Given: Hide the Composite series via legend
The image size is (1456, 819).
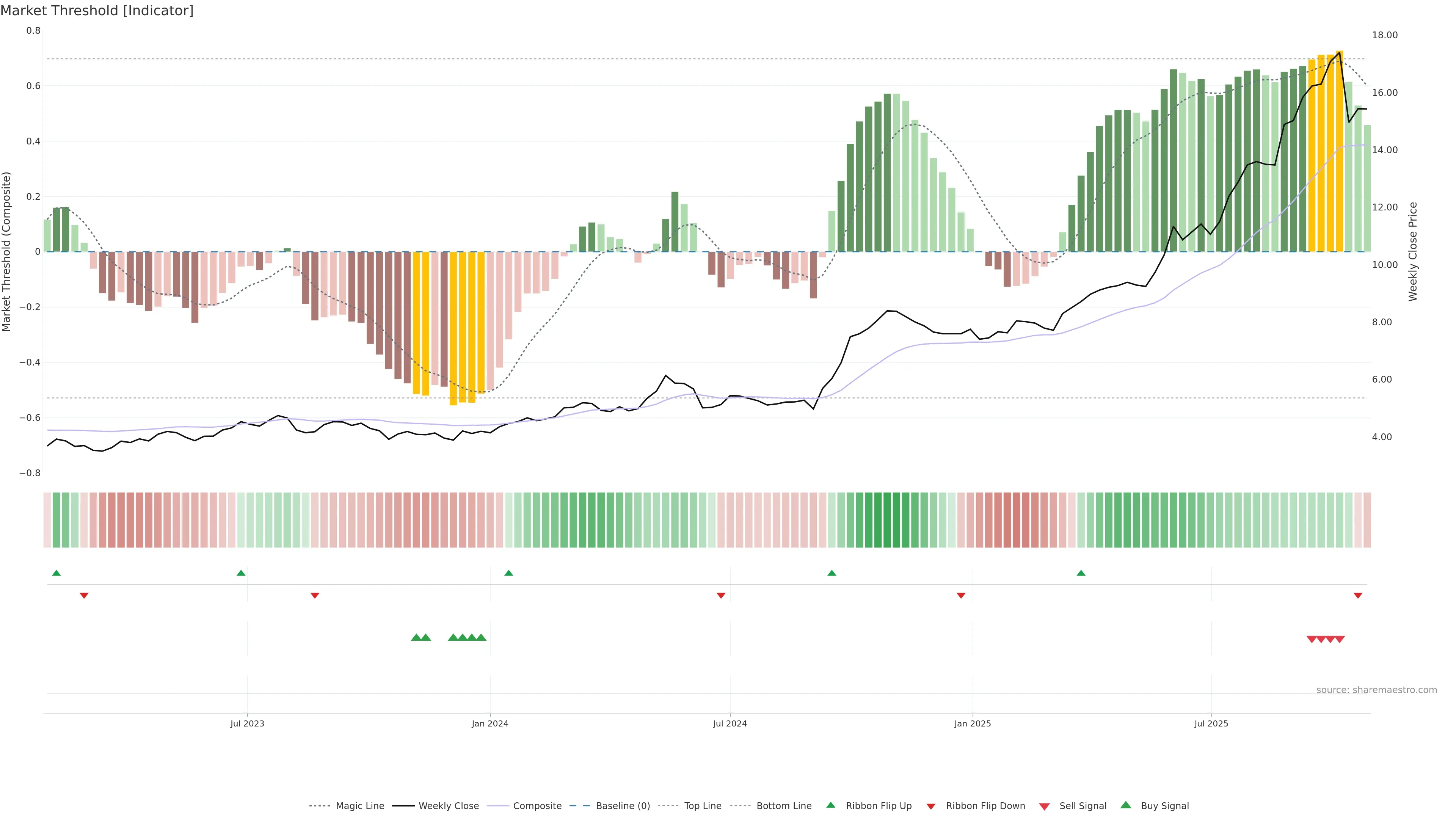Looking at the screenshot, I should point(537,806).
